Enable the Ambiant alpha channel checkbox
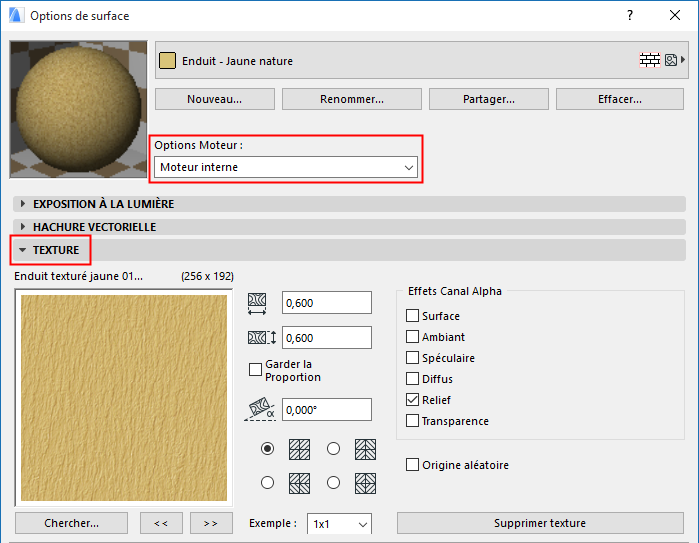Screen dimensions: 699x543 tap(412, 337)
